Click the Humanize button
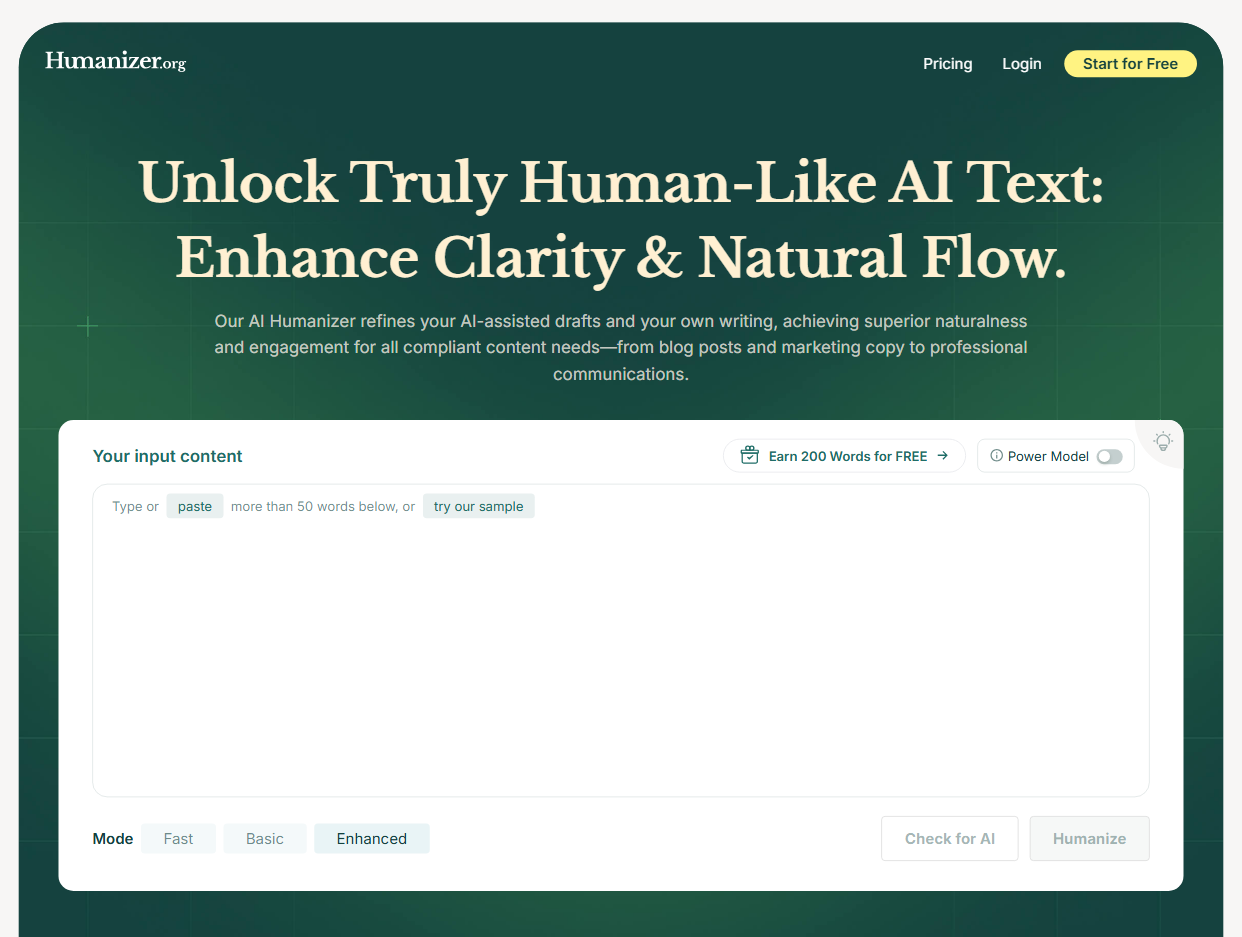Viewport: 1242px width, 937px height. pyautogui.click(x=1089, y=838)
